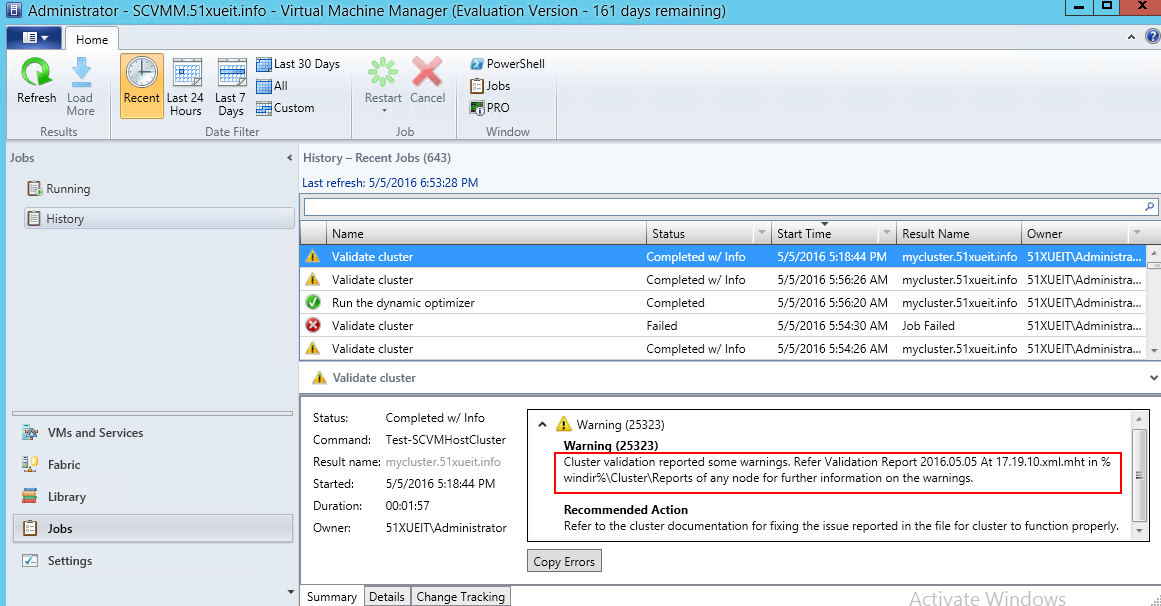Open the PRO window
This screenshot has height=606, width=1161.
point(489,108)
